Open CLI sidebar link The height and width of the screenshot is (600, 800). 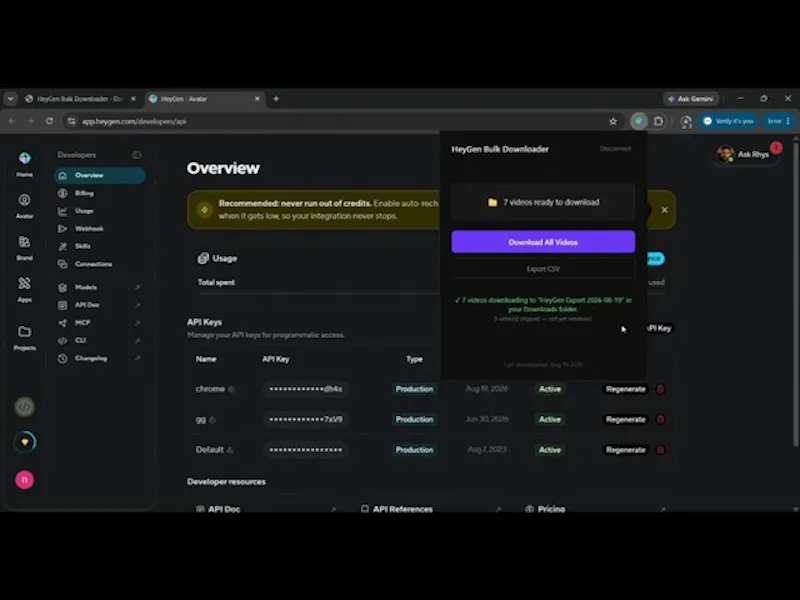coord(99,340)
